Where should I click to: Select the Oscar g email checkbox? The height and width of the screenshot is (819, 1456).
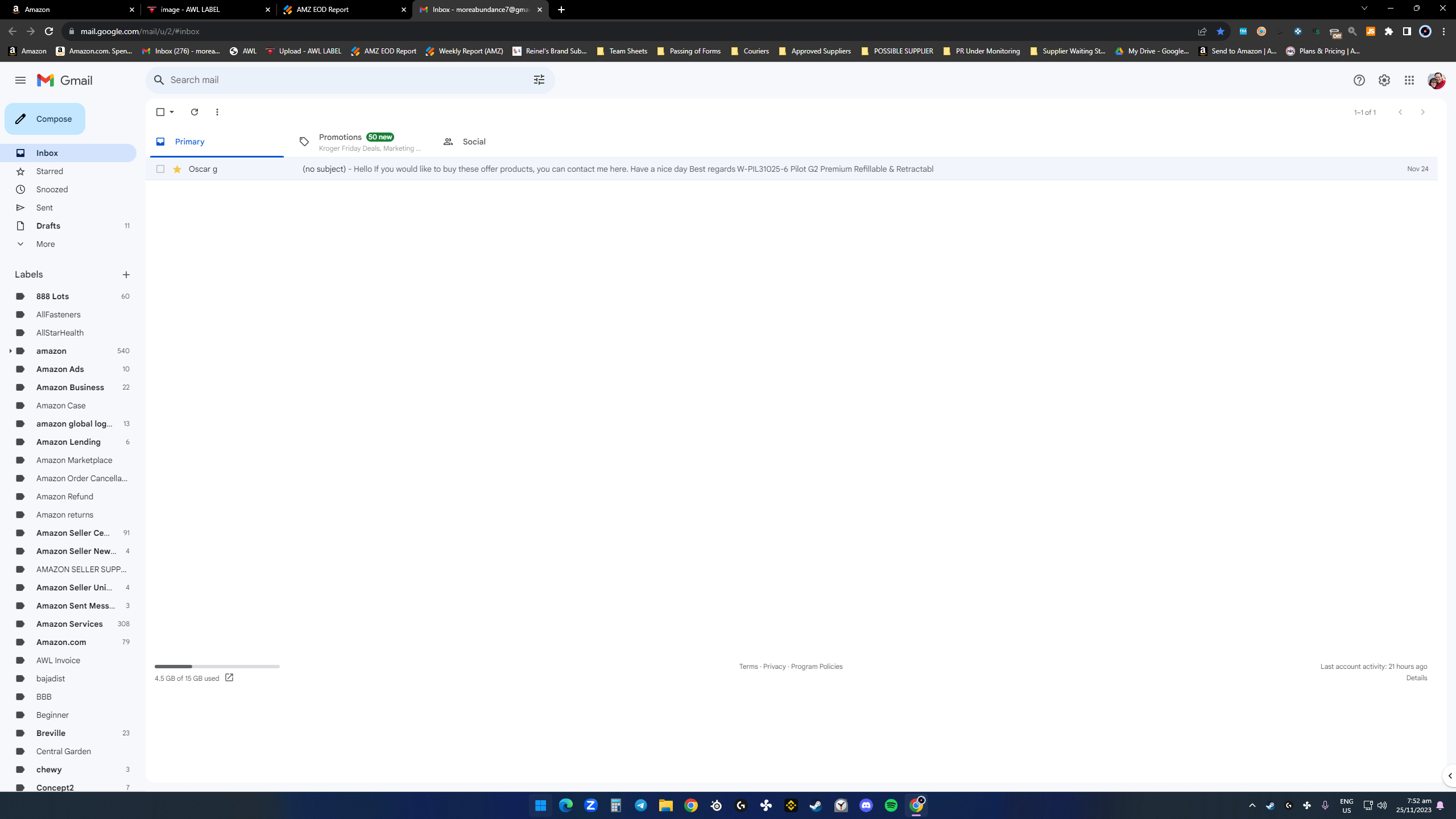tap(160, 169)
